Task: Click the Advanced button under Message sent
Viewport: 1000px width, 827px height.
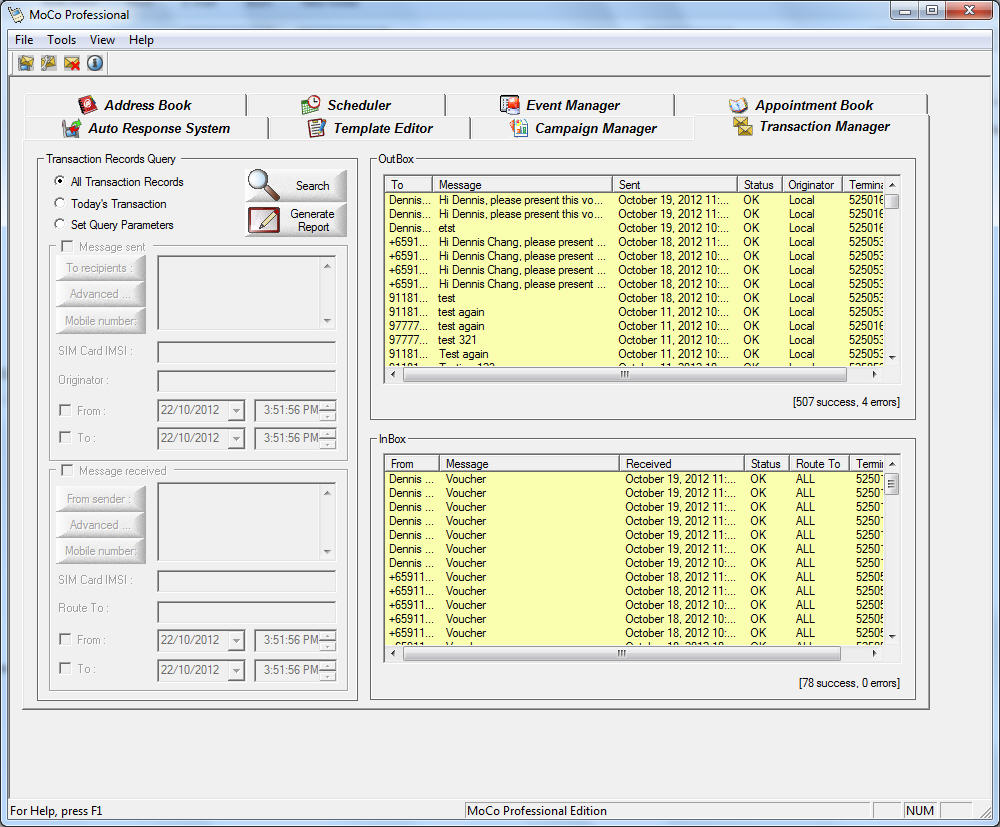Action: click(101, 294)
